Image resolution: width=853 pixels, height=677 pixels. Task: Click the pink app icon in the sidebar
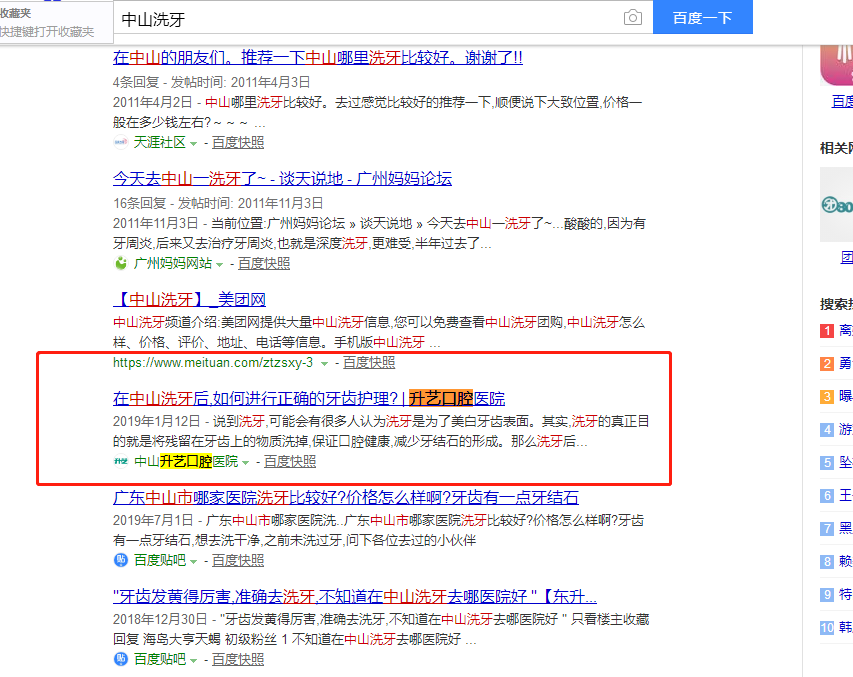pyautogui.click(x=837, y=65)
